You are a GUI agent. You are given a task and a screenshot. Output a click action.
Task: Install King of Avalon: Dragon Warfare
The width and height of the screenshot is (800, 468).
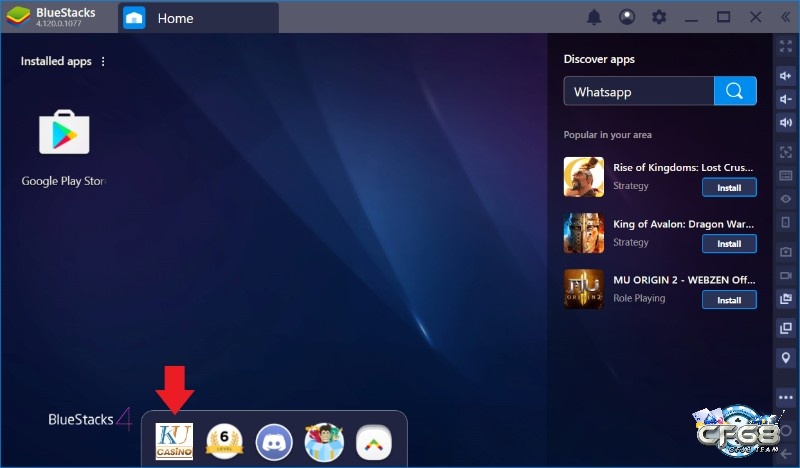(729, 244)
